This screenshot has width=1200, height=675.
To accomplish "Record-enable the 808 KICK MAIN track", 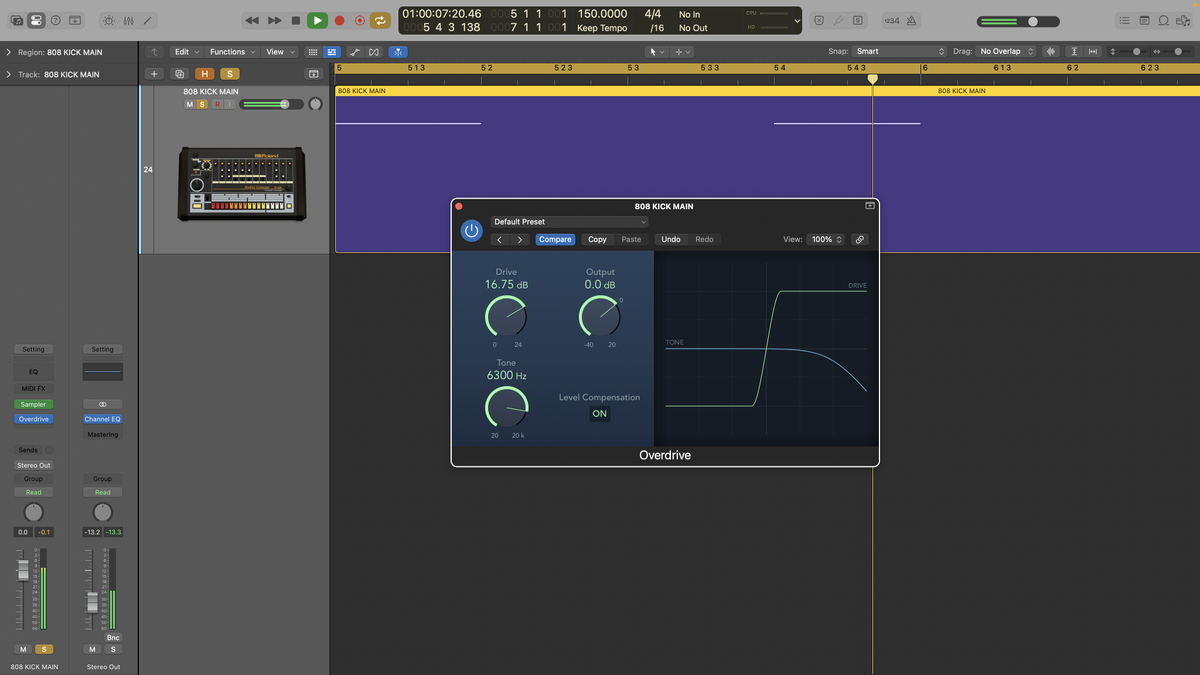I will point(217,104).
